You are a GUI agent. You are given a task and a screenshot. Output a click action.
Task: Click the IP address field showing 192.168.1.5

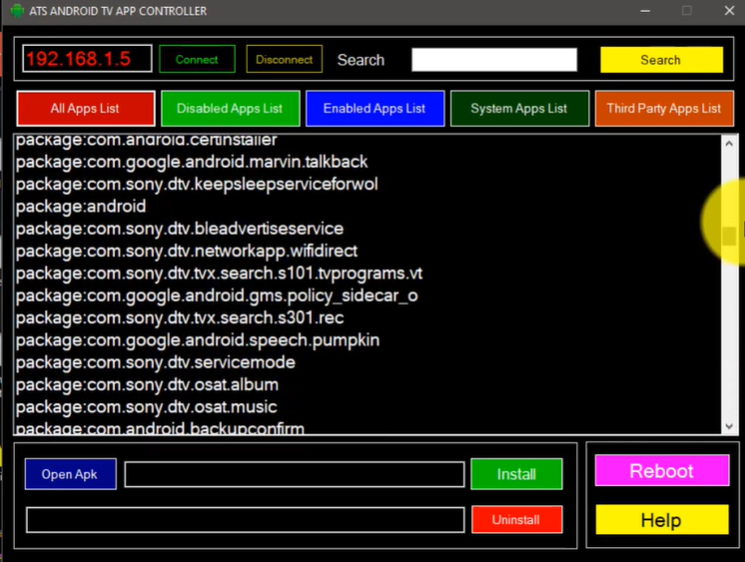[87, 59]
